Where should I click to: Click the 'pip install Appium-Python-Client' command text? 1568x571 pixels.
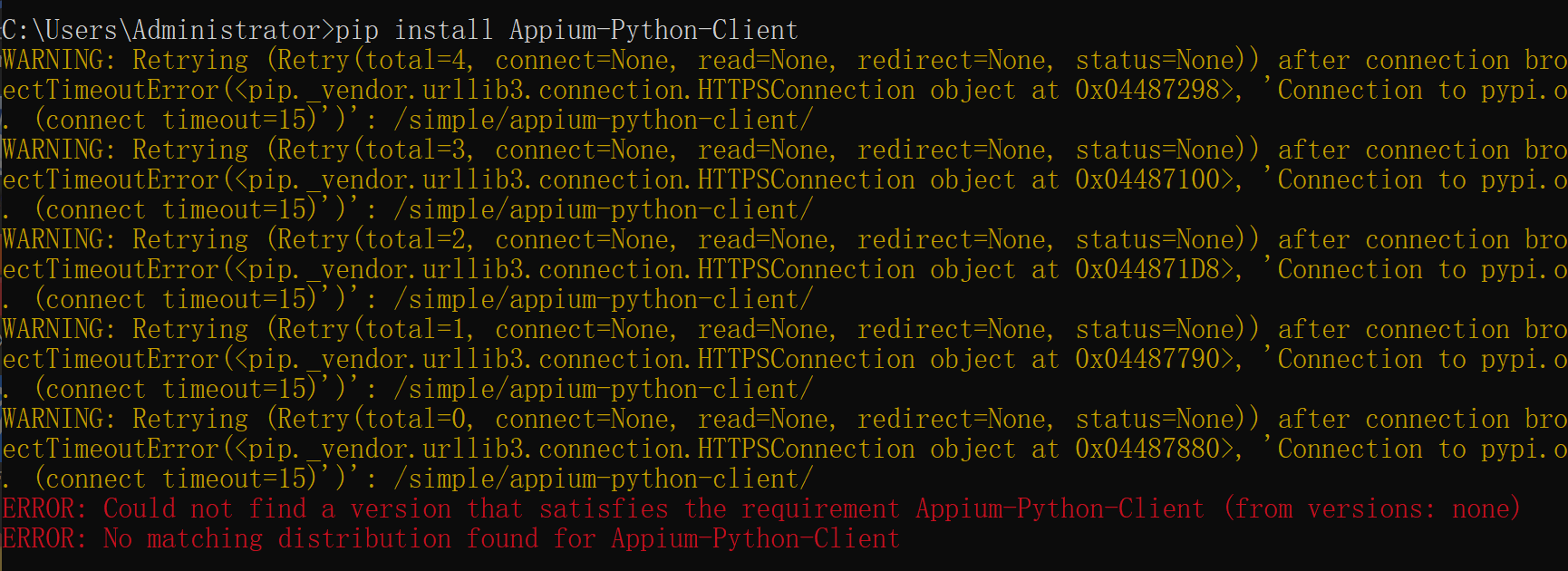click(566, 31)
